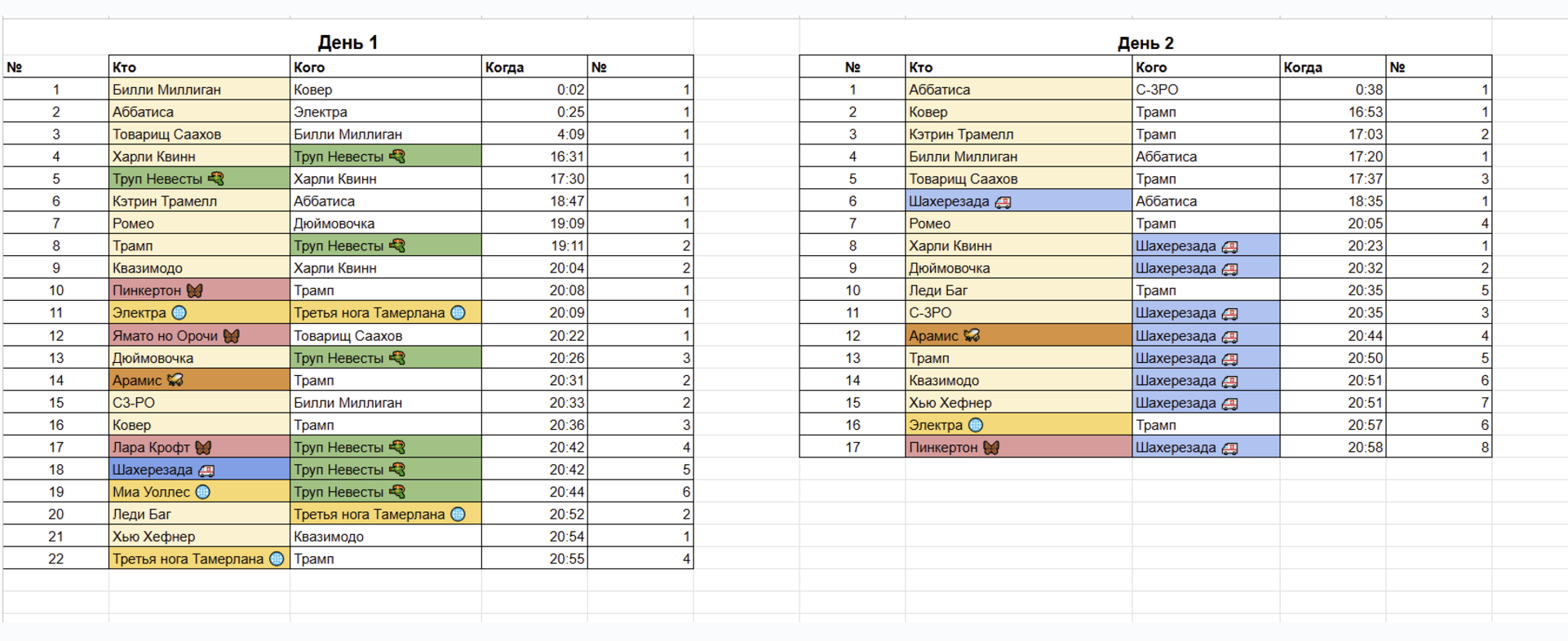This screenshot has height=641, width=1568.
Task: Select the Хью Хефнер cell in День 2
Action: tap(1019, 402)
